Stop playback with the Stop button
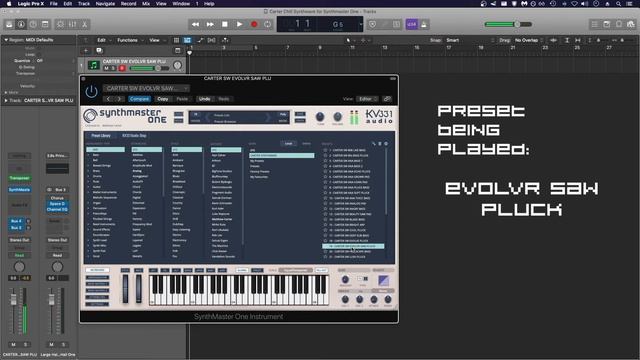 [224, 24]
